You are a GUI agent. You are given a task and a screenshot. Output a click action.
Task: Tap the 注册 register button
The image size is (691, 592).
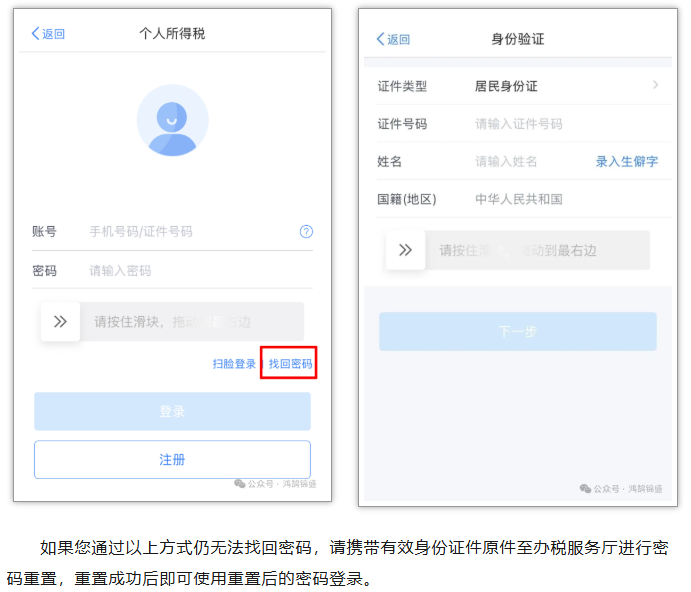coord(172,460)
